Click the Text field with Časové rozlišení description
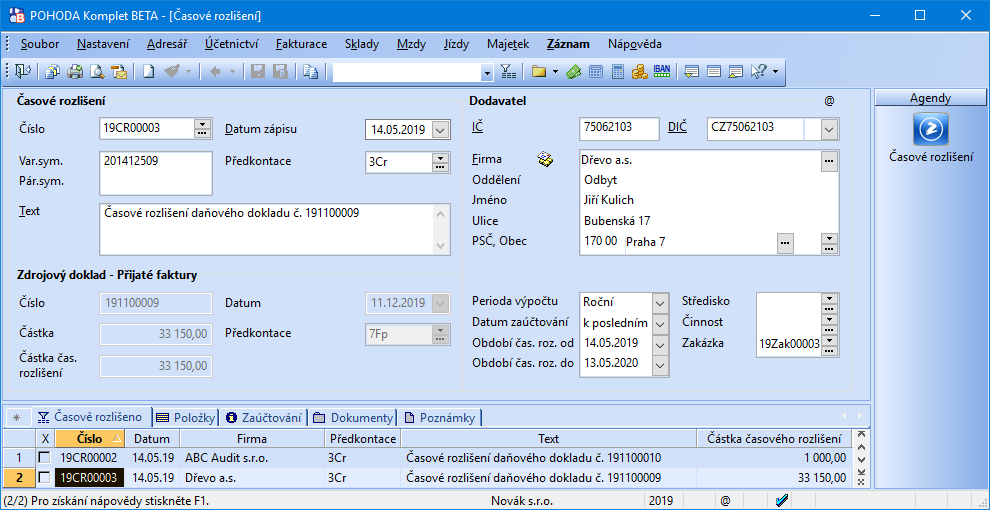 (x=275, y=229)
